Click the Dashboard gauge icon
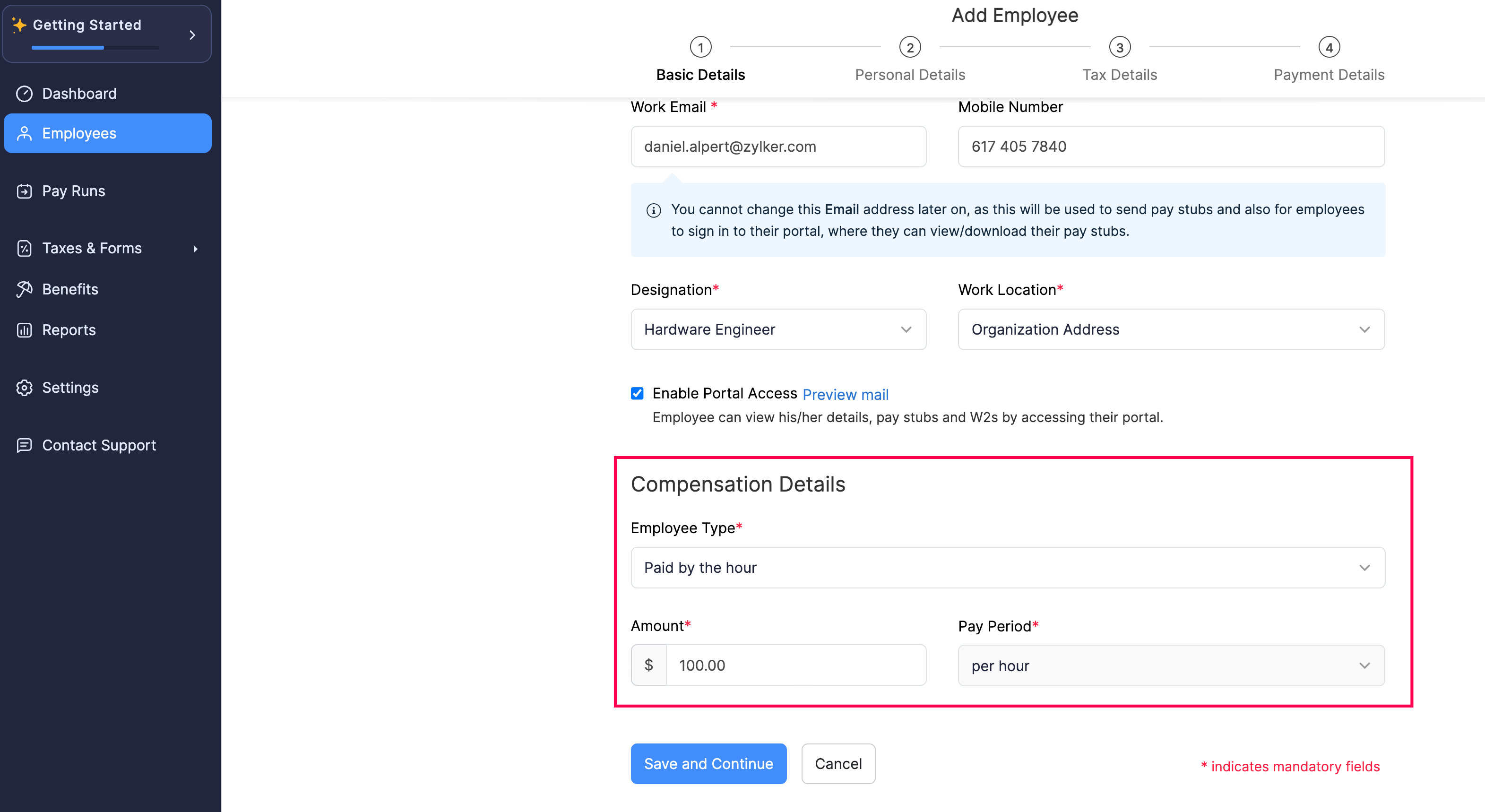This screenshot has width=1485, height=812. pyautogui.click(x=24, y=94)
